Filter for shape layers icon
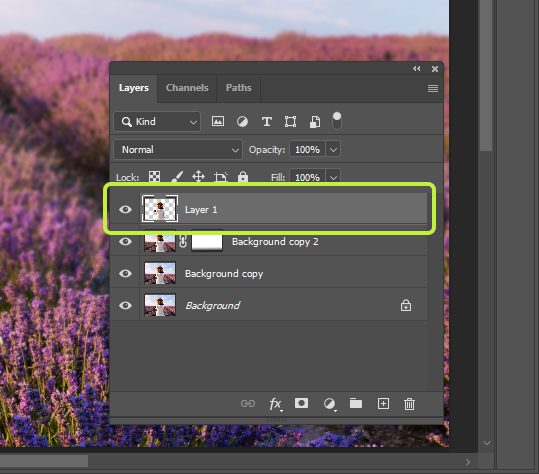Screen dimensions: 539x474 (x=290, y=121)
